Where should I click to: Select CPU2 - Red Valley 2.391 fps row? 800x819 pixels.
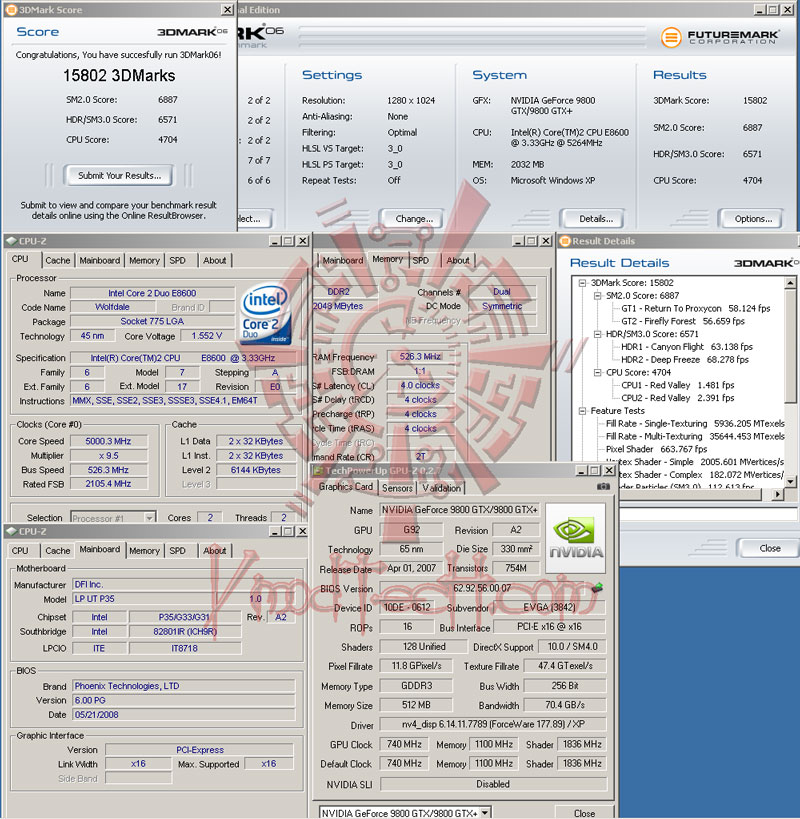(x=677, y=398)
